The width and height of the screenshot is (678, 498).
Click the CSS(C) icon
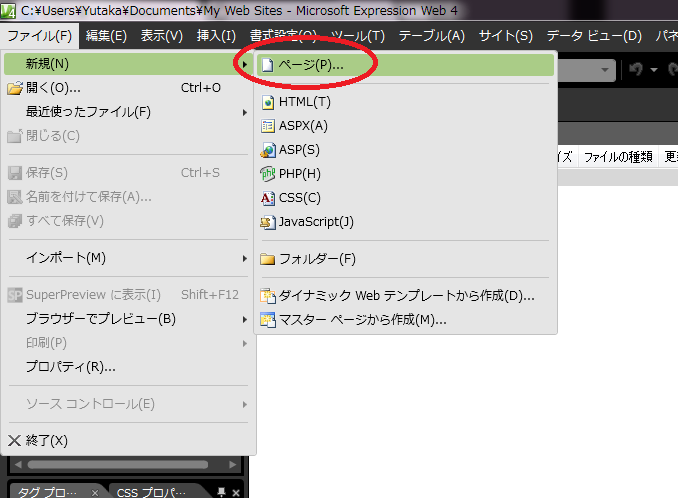(x=268, y=198)
